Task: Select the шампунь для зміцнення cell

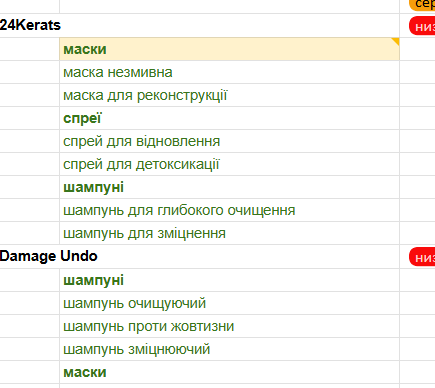Action: 229,233
